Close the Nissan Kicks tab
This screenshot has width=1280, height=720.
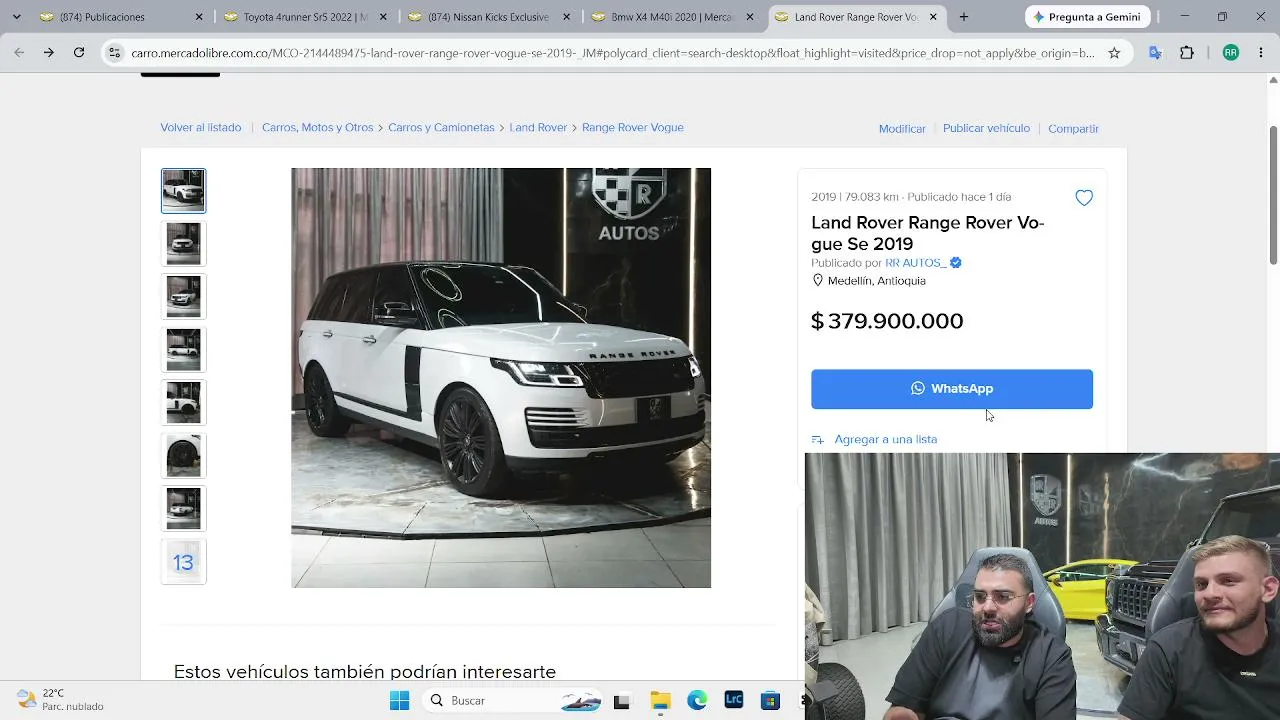click(x=567, y=17)
